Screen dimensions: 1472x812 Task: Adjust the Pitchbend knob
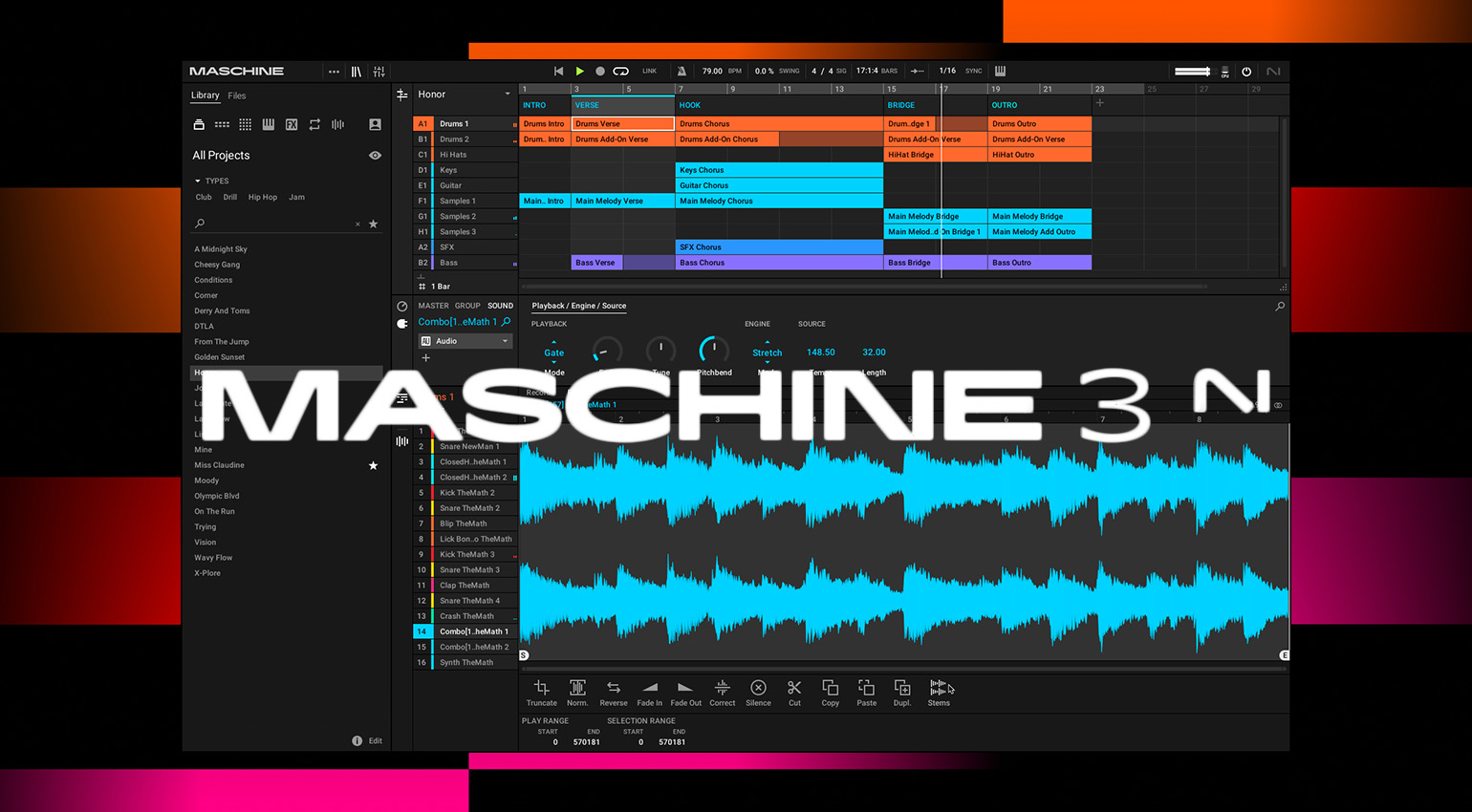[x=713, y=349]
